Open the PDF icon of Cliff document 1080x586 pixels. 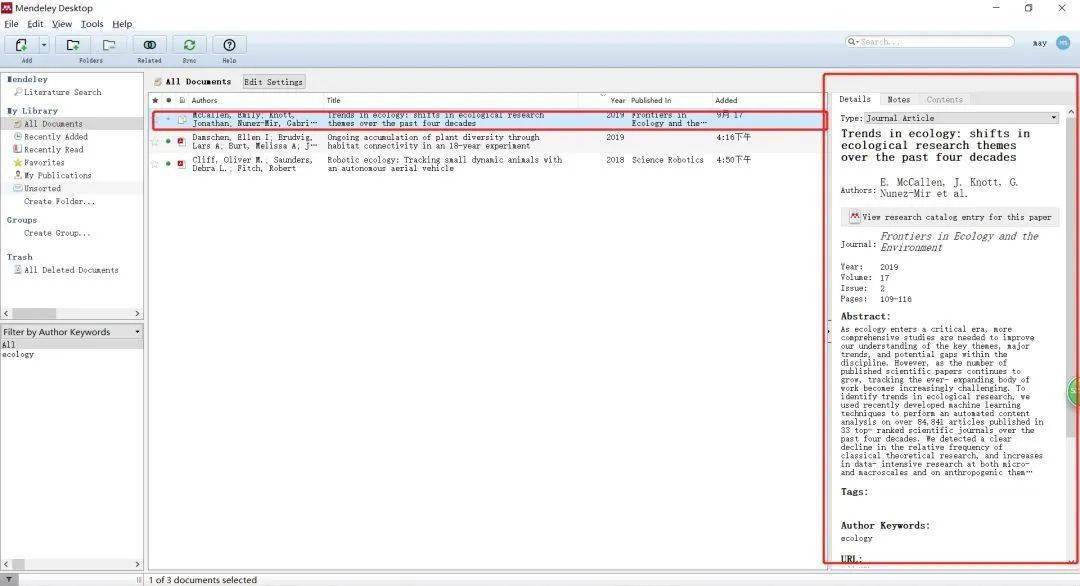tap(181, 164)
